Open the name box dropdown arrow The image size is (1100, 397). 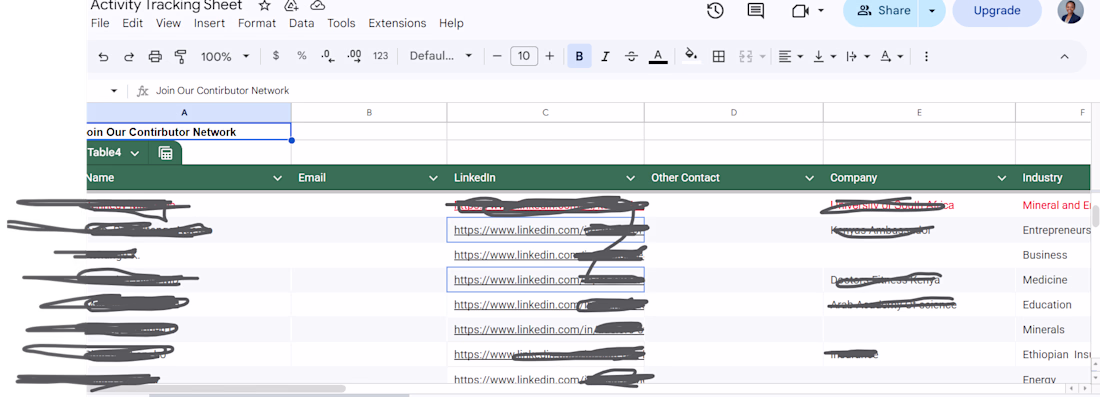pos(114,91)
